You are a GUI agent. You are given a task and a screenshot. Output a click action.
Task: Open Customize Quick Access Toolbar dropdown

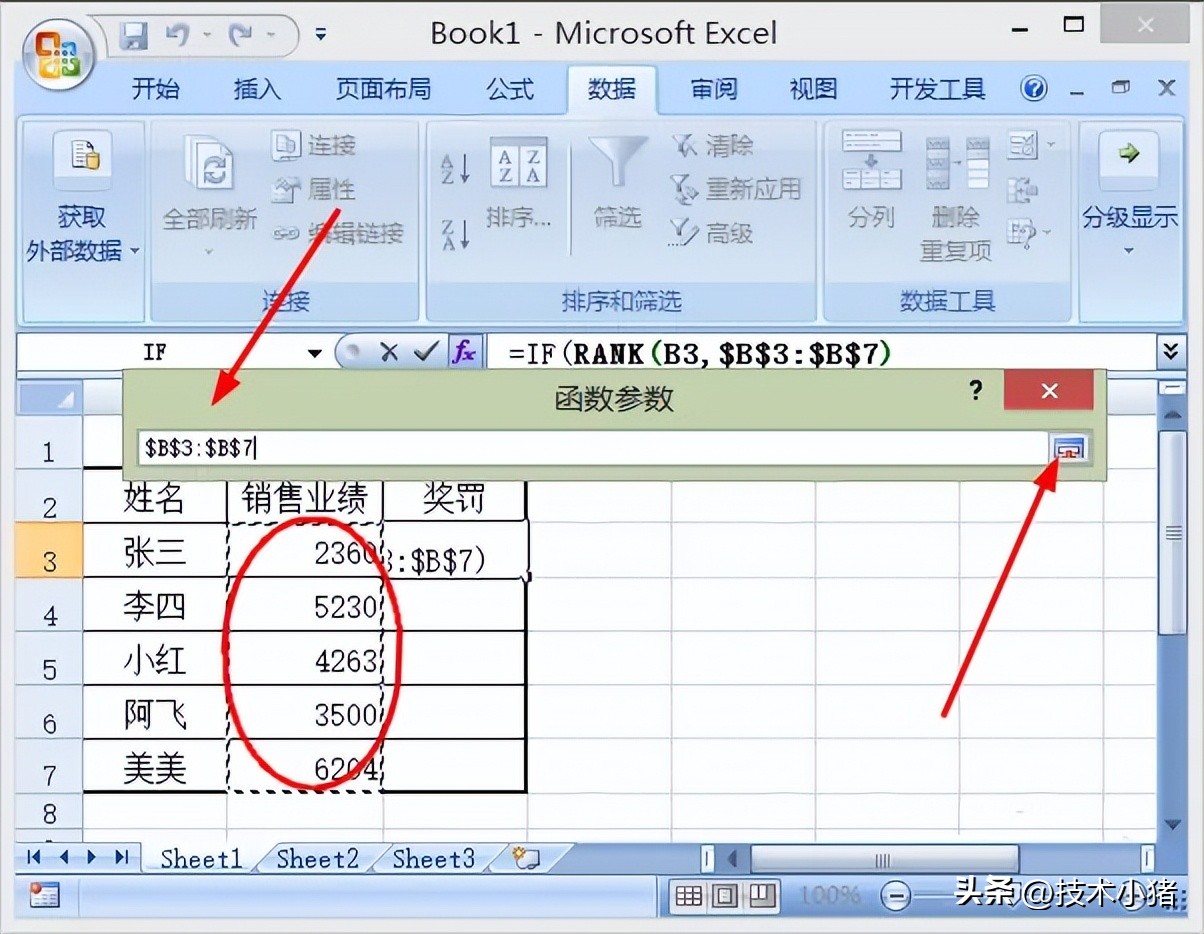(x=321, y=35)
